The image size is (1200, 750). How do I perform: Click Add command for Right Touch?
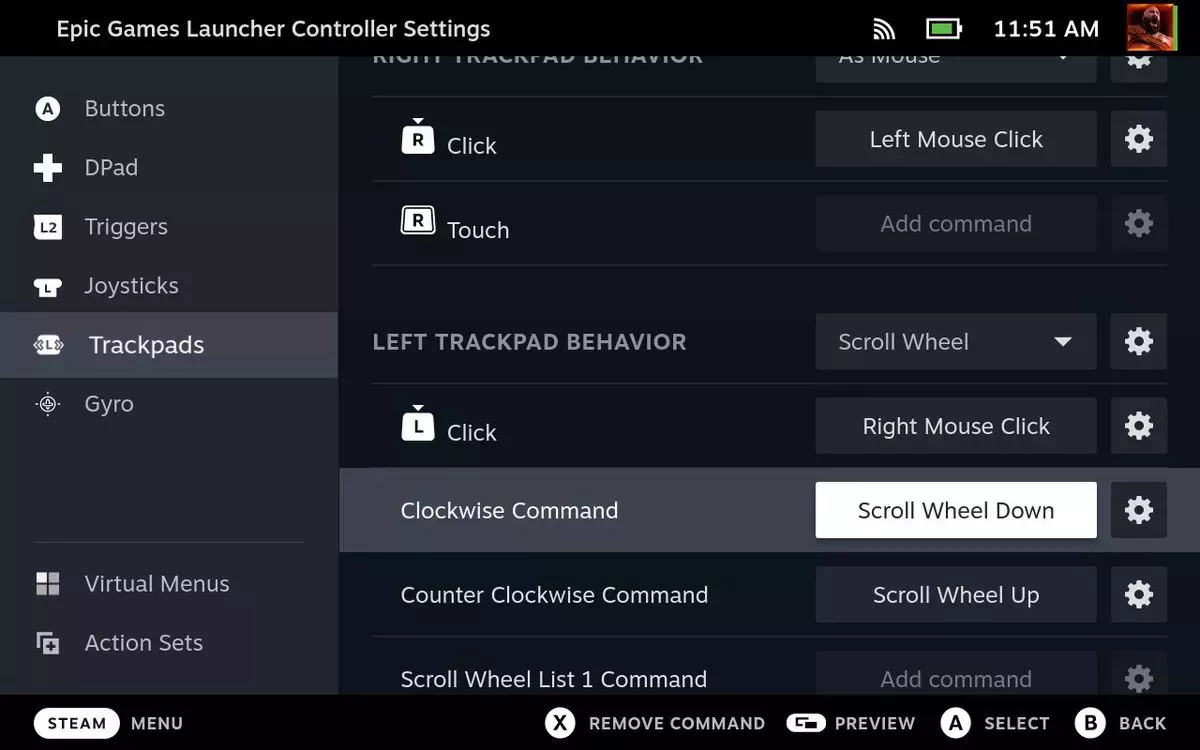coord(956,224)
